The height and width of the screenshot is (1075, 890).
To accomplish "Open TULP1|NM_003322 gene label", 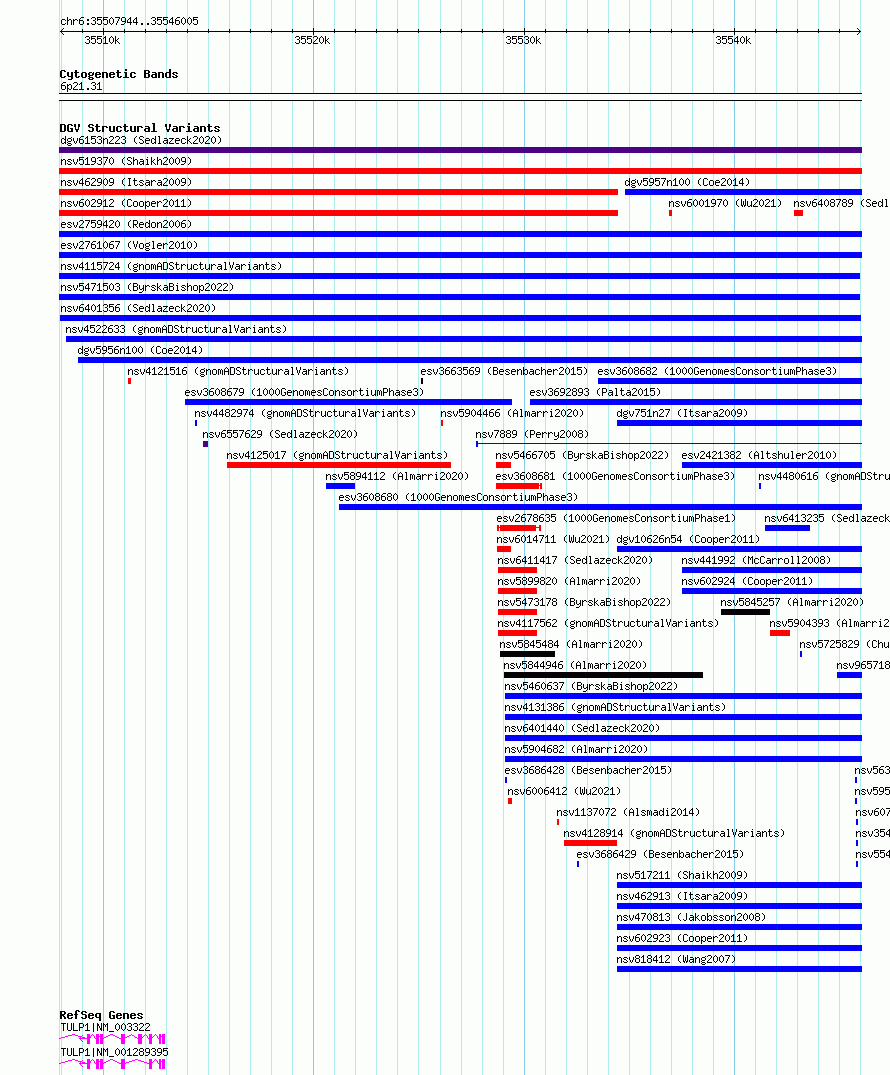I will (106, 1027).
